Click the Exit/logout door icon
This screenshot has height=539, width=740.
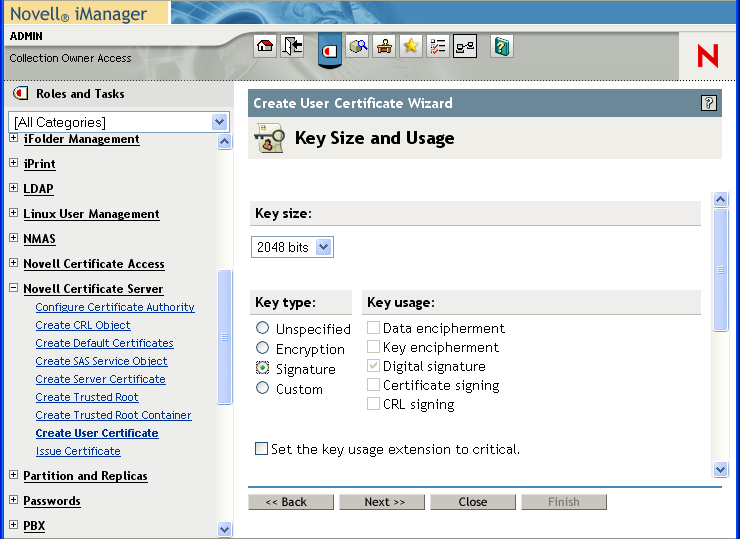(x=292, y=46)
